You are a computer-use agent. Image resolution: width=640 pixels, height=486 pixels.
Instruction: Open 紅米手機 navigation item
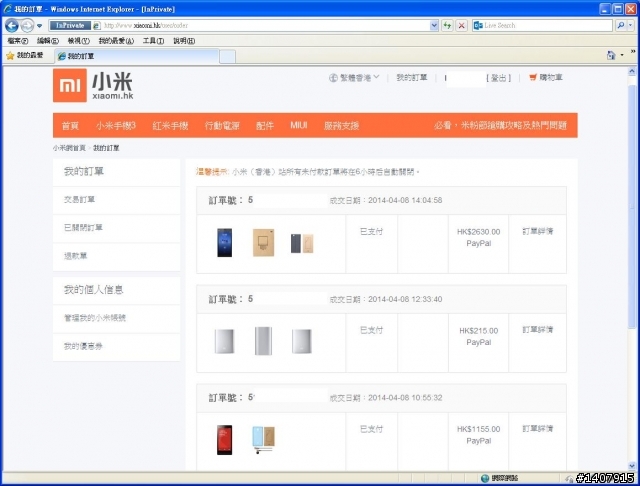click(170, 126)
